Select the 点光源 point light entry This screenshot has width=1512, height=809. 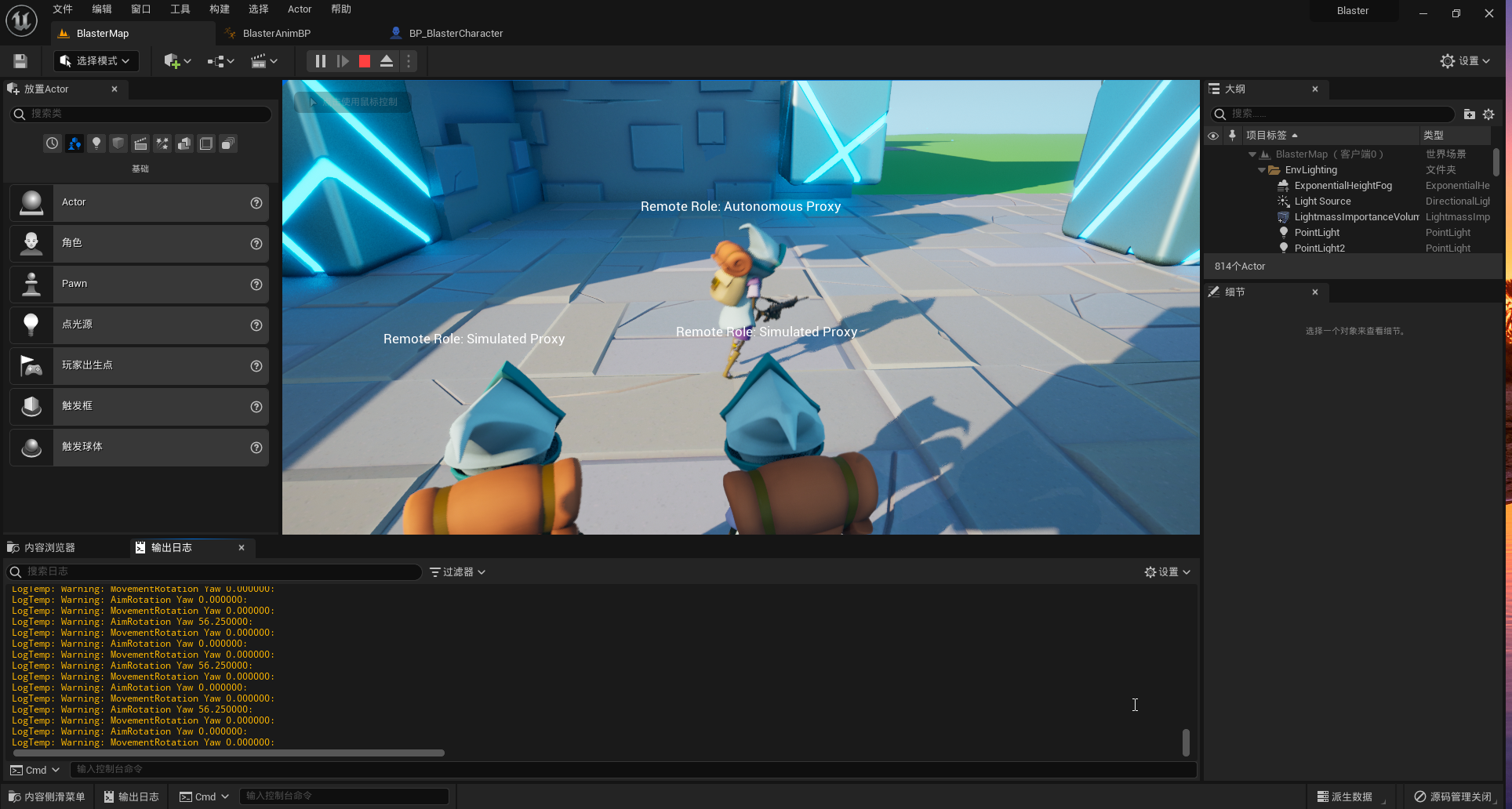click(x=139, y=325)
